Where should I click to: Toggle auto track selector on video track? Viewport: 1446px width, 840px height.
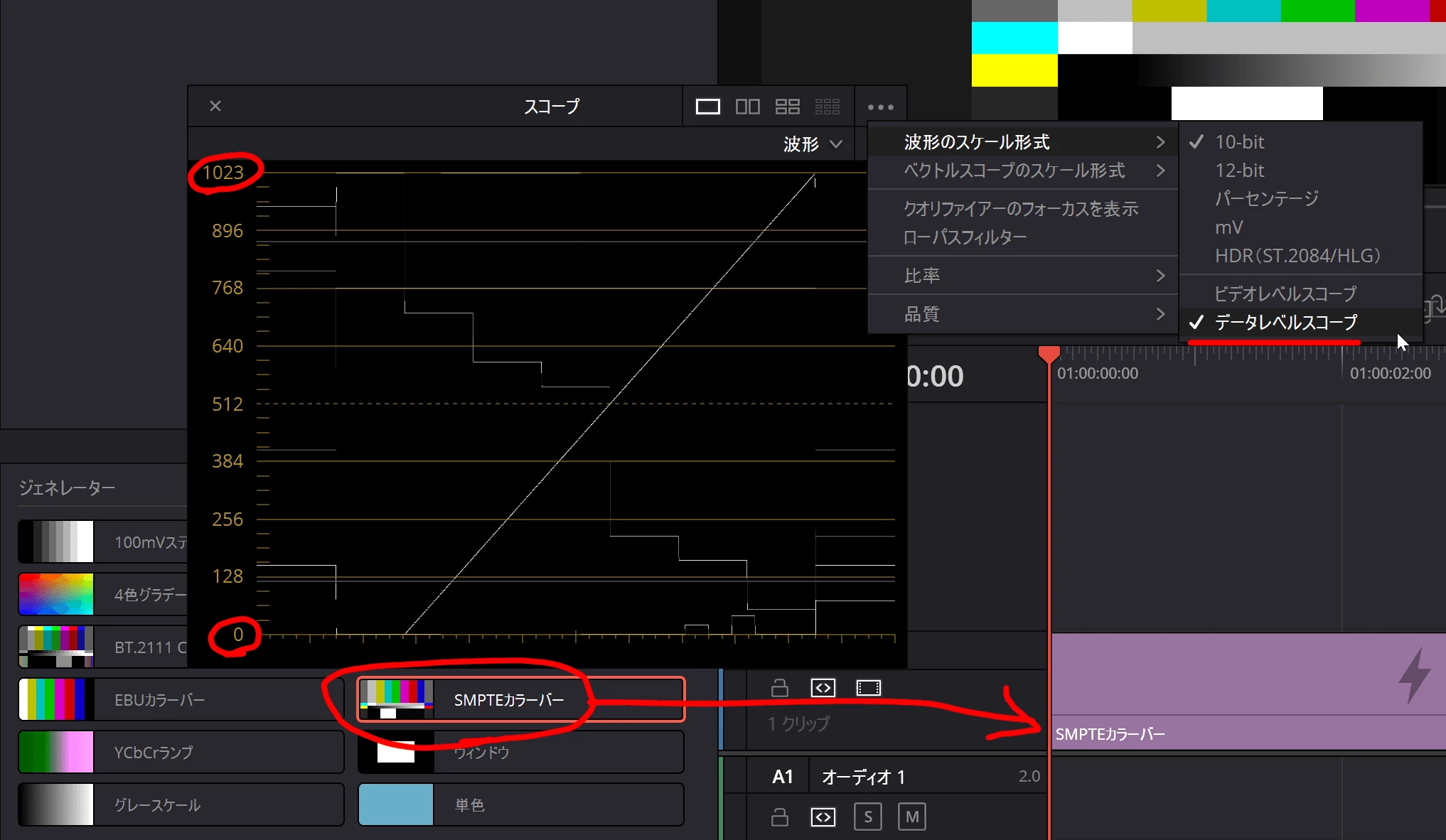click(823, 688)
